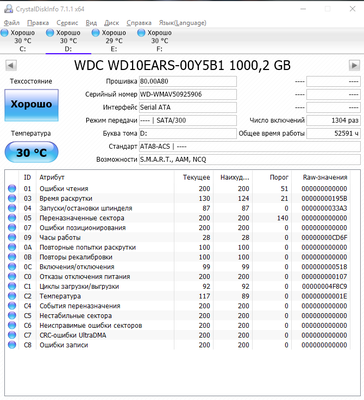Viewport: 364px width, 400px height.
Task: Click the next disk arrow icon
Action: tap(354, 65)
